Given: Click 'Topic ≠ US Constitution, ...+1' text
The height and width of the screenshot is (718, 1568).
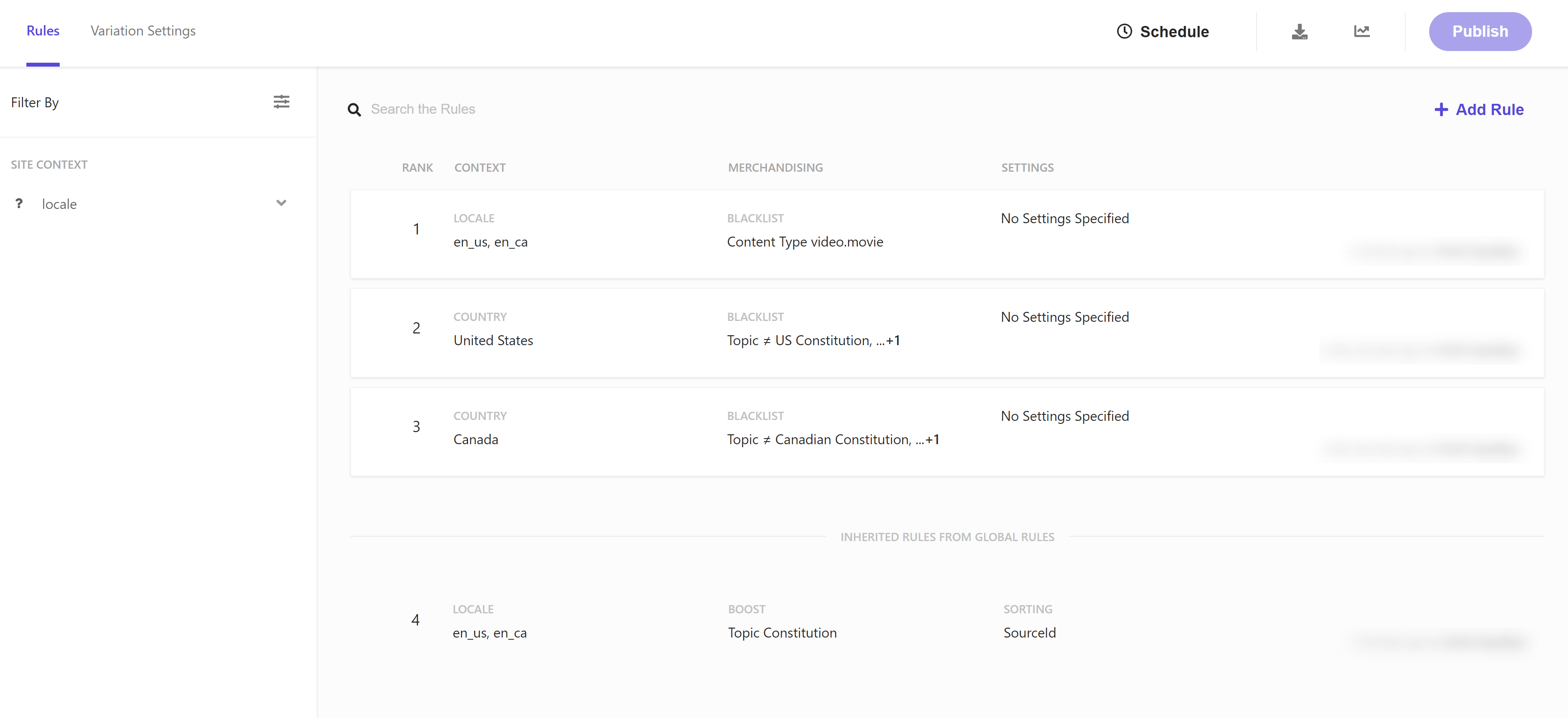Looking at the screenshot, I should pos(813,341).
